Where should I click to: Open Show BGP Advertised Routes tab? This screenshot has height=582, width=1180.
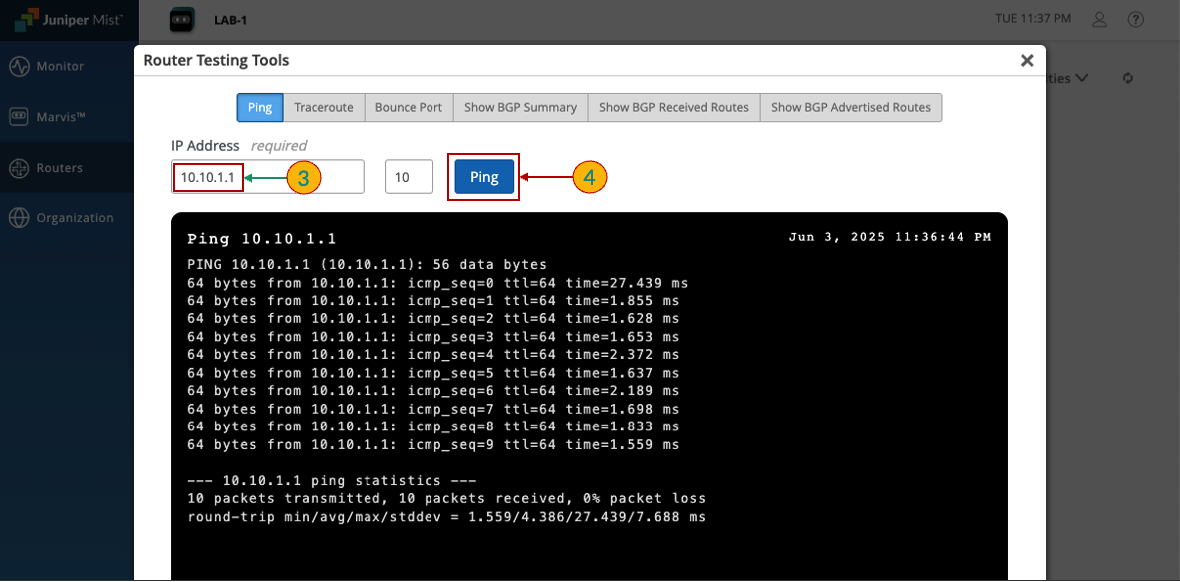[x=850, y=107]
